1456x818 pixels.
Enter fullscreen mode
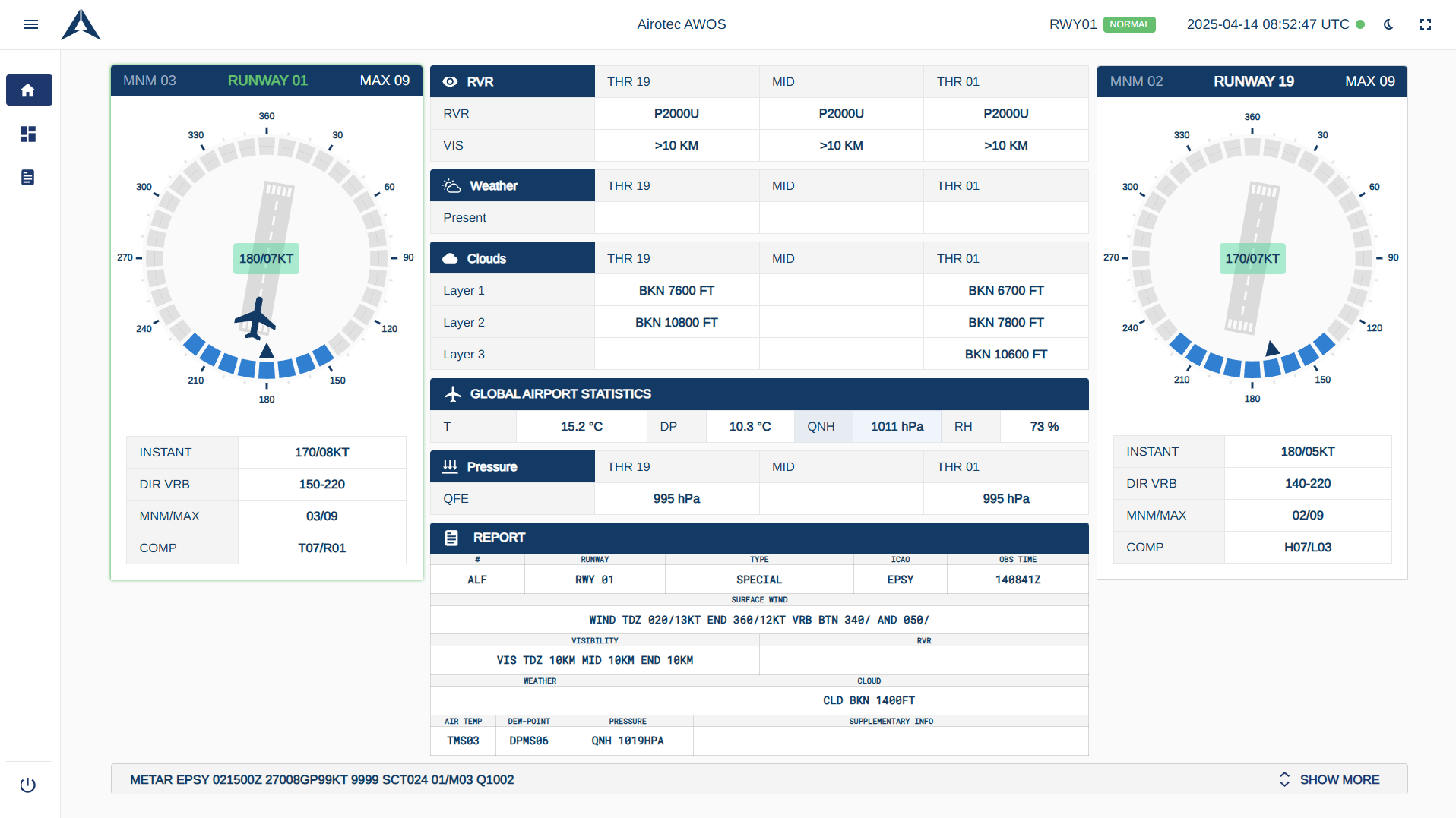pyautogui.click(x=1426, y=24)
